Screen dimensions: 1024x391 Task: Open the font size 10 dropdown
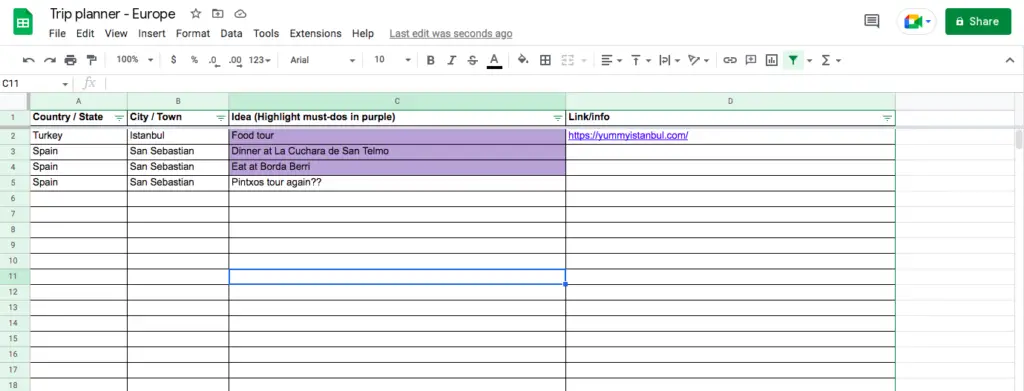click(392, 60)
